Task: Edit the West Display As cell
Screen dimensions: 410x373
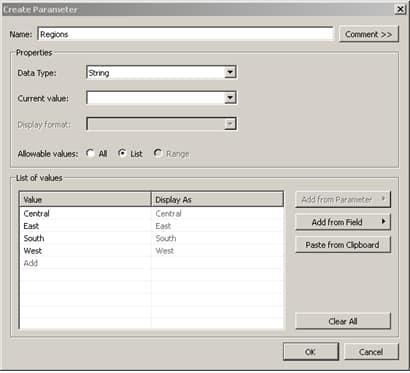Action: (x=217, y=250)
